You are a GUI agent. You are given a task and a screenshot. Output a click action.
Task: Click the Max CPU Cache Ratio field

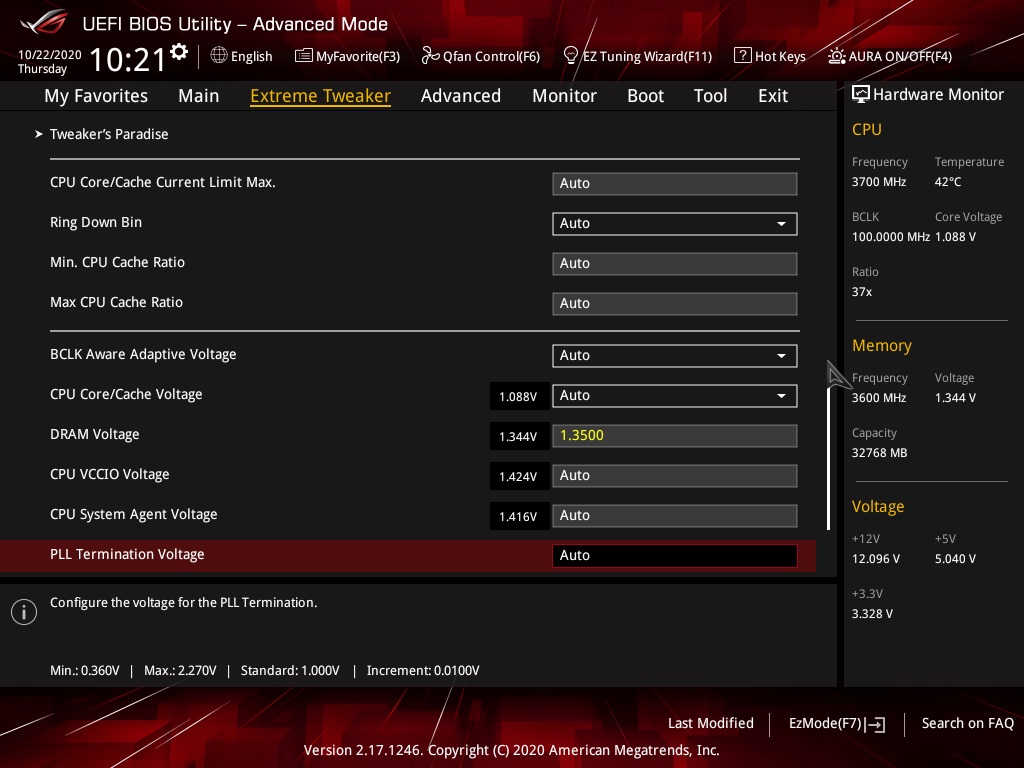675,304
